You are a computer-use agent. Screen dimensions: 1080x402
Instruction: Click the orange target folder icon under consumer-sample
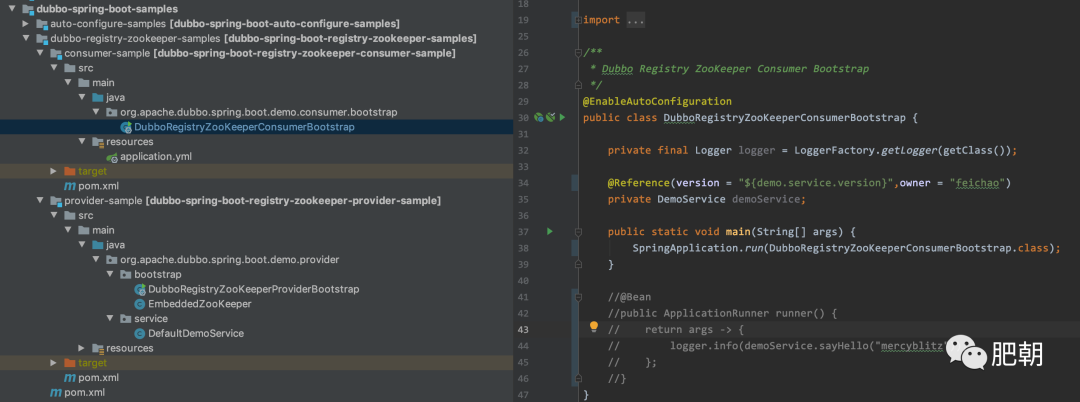coord(70,171)
